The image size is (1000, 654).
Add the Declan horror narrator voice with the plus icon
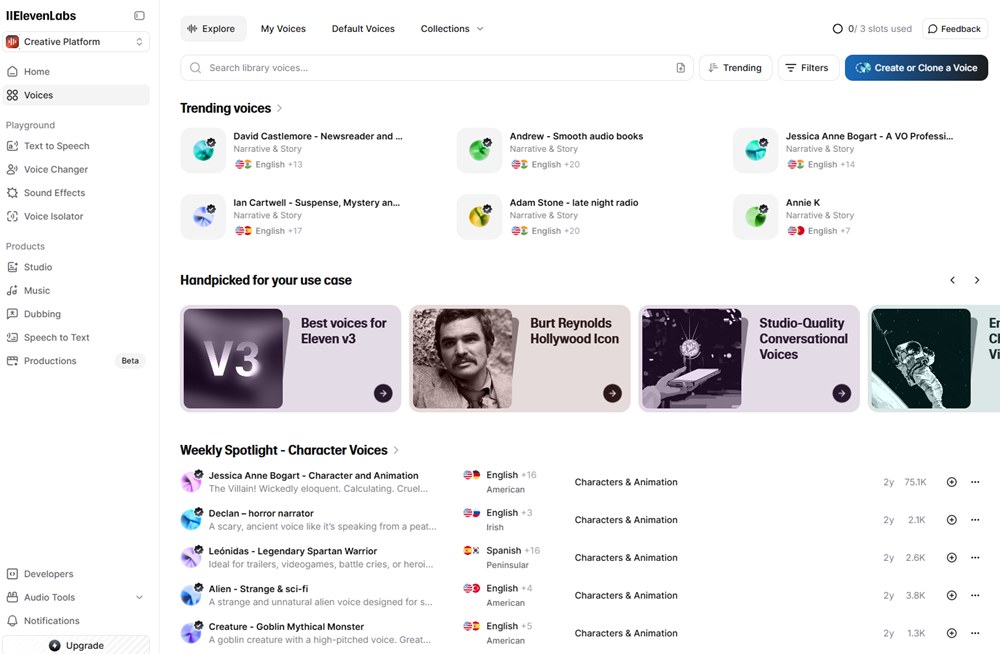coord(952,520)
